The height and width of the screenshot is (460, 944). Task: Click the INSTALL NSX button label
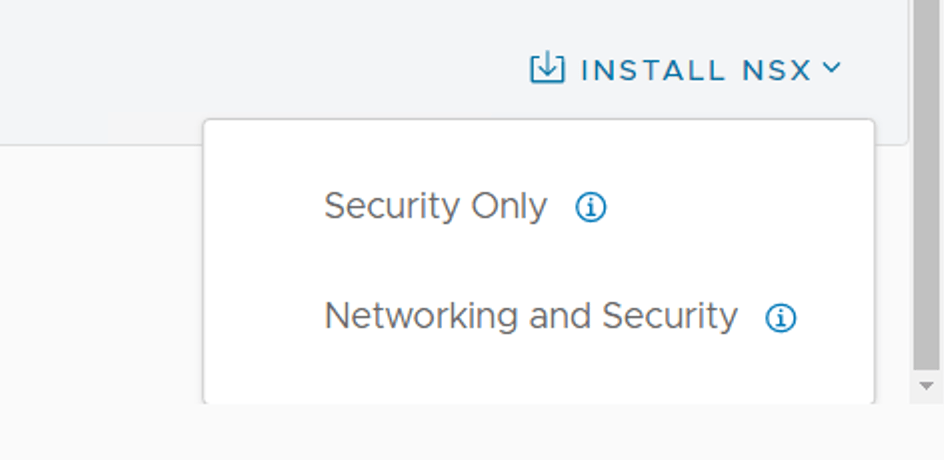pyautogui.click(x=695, y=70)
